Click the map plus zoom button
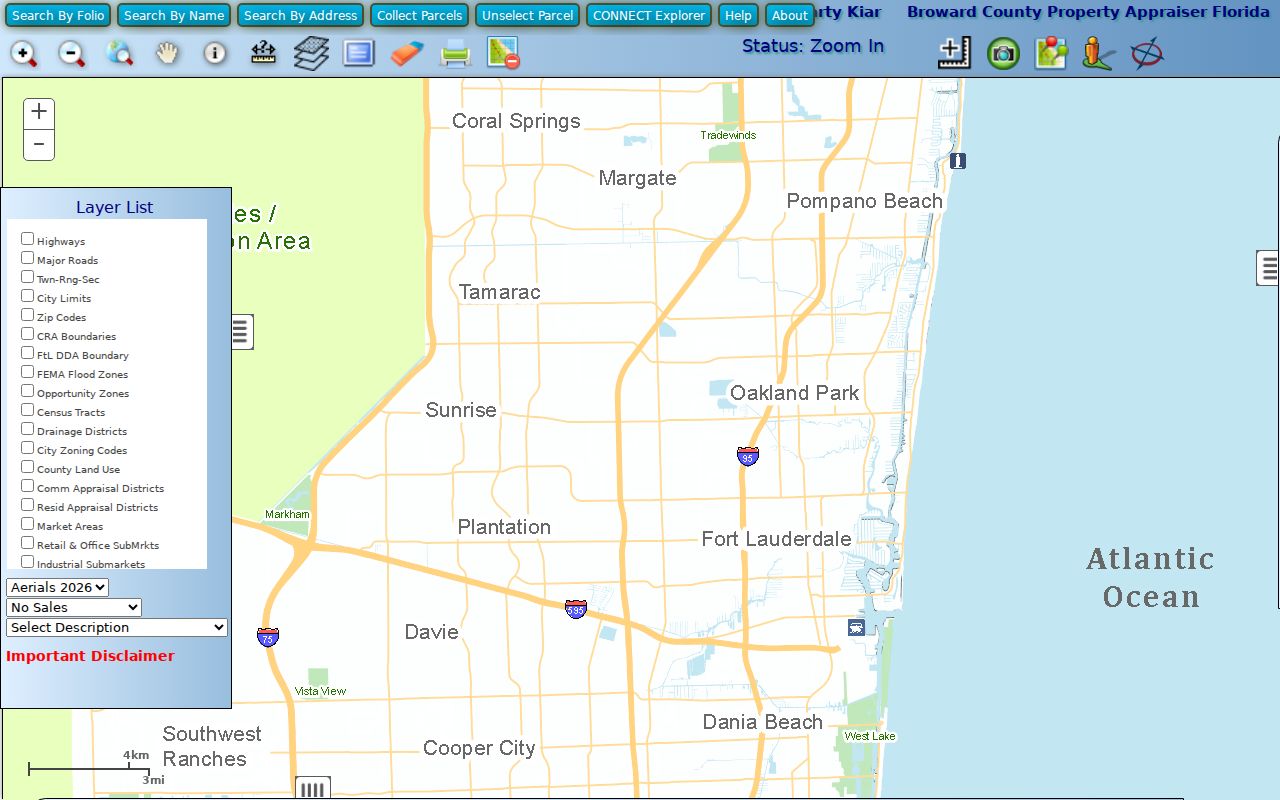This screenshot has height=800, width=1280. point(39,113)
